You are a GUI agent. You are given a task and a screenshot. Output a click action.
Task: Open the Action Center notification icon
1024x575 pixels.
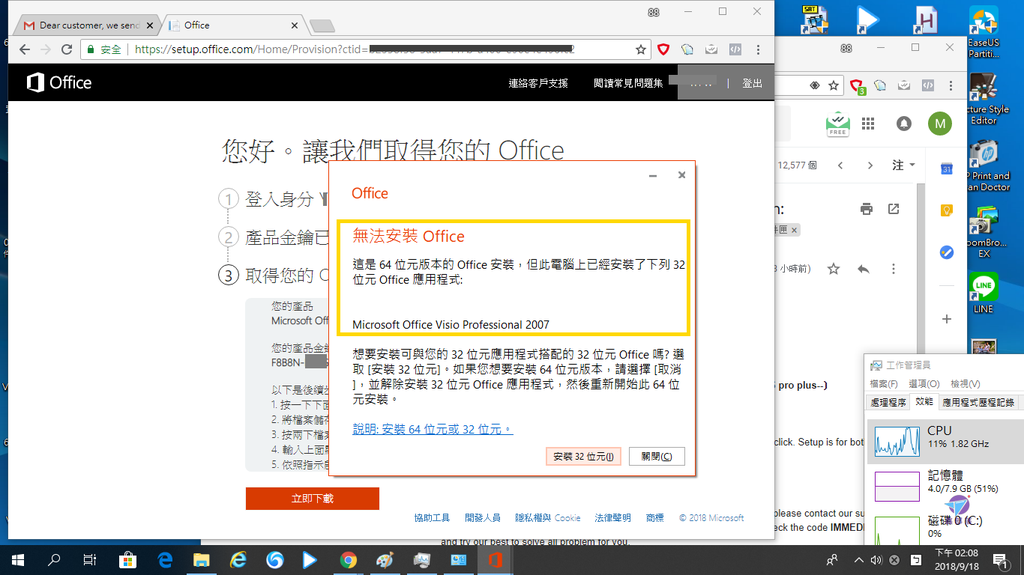point(1000,560)
